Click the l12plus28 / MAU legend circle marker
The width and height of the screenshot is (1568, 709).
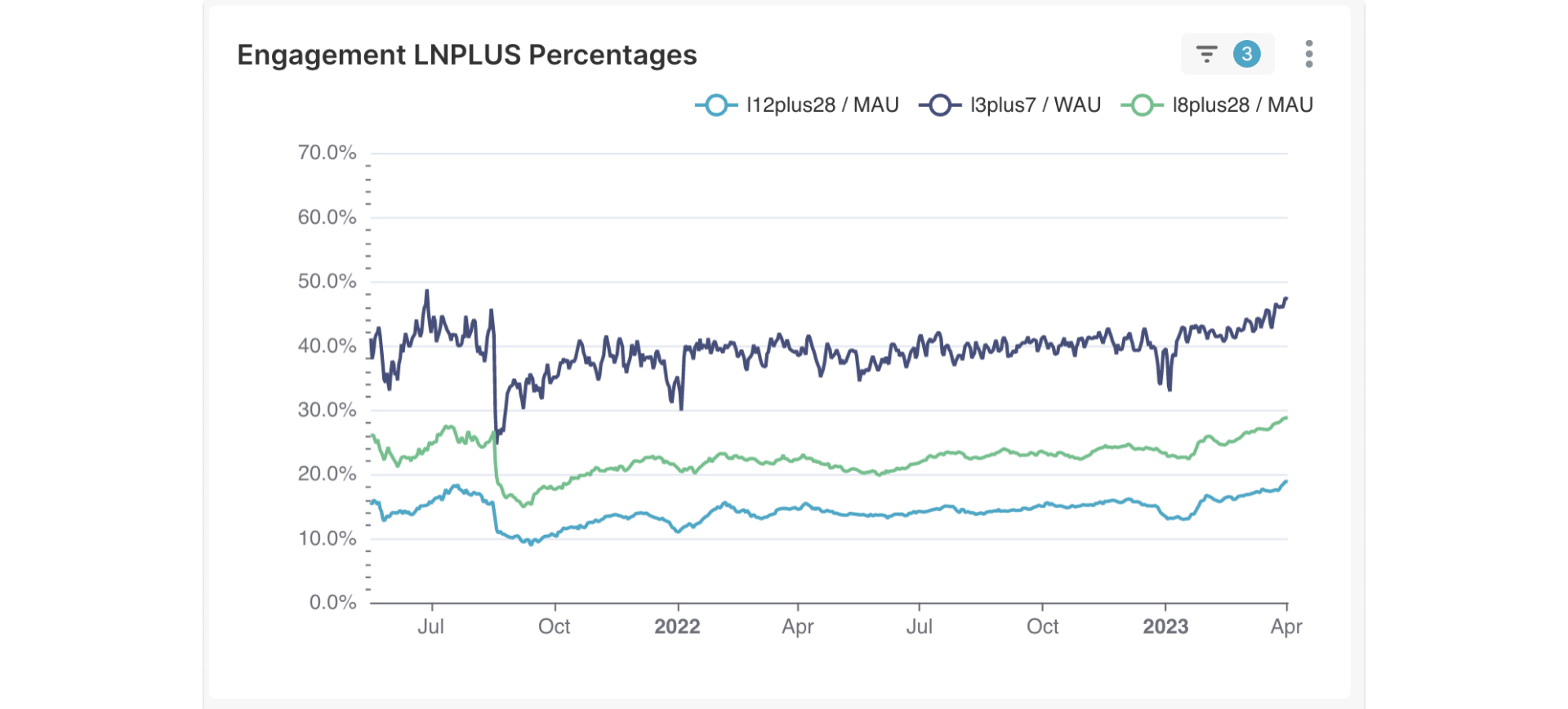[716, 105]
